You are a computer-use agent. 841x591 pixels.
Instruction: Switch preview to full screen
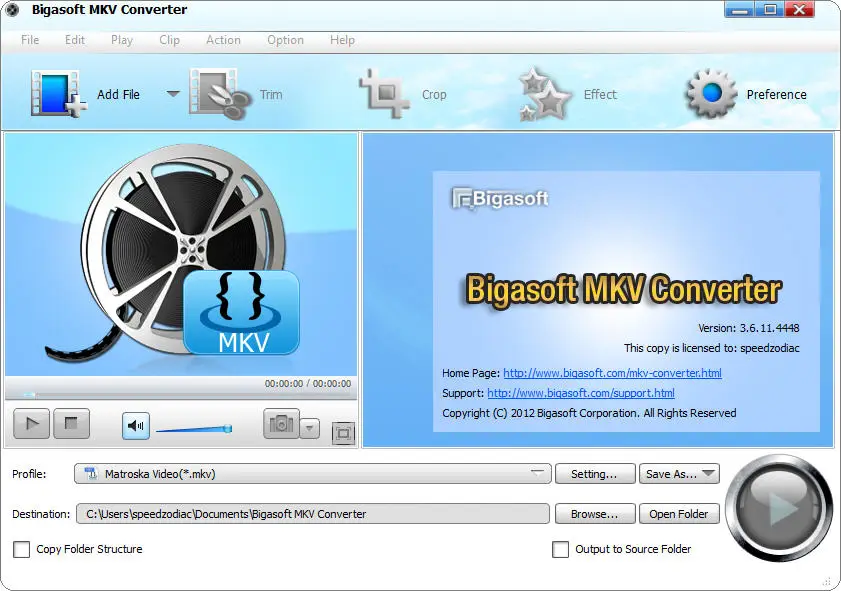(x=343, y=433)
